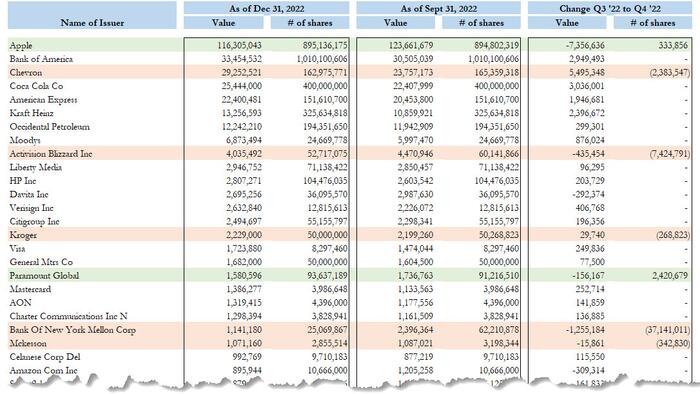Click the Davita Inc row label
The width and height of the screenshot is (700, 394).
(x=29, y=194)
